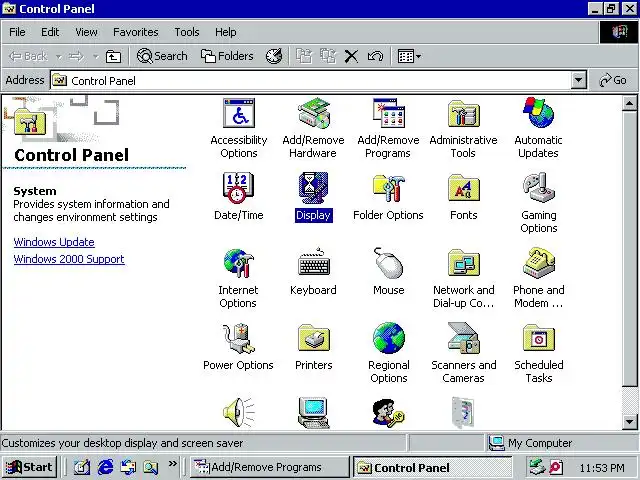Open the Accessibility Options applet

(239, 128)
